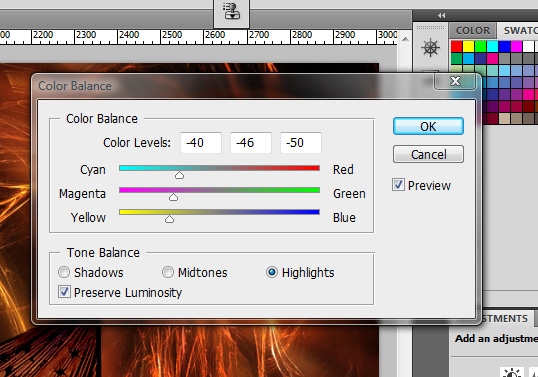The width and height of the screenshot is (538, 377).
Task: Focus the Color Levels field showing -46
Action: [251, 143]
